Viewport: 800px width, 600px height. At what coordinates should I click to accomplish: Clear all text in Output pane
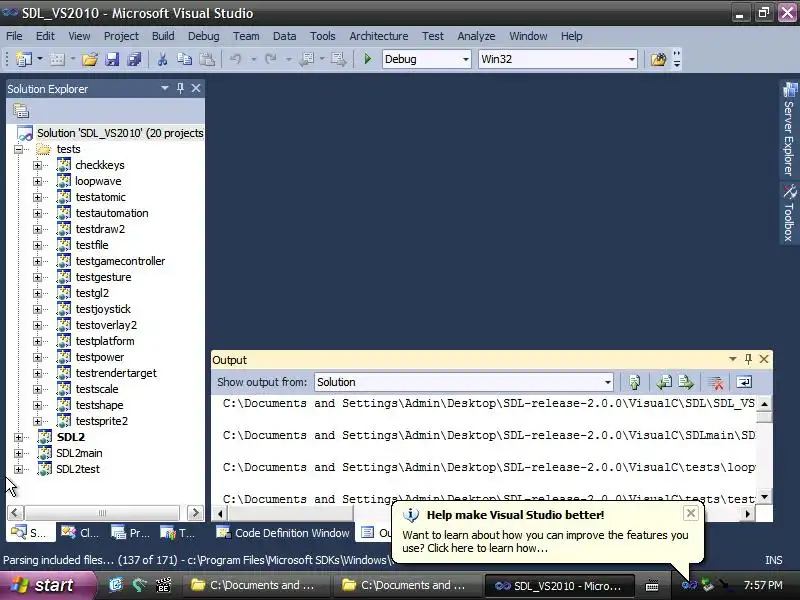[x=716, y=382]
